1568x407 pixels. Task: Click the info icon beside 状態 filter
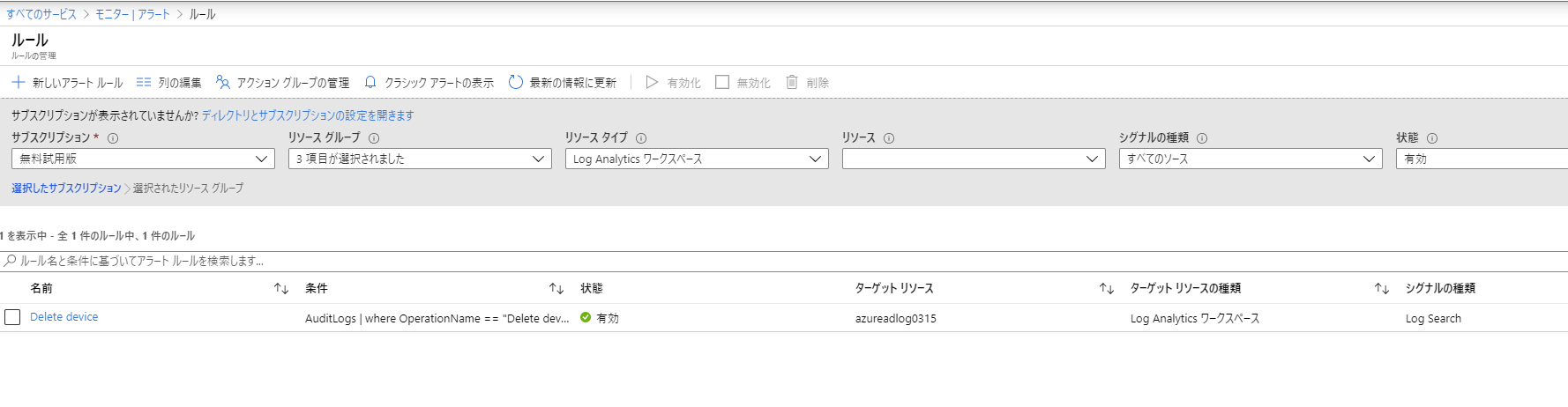pyautogui.click(x=1432, y=138)
